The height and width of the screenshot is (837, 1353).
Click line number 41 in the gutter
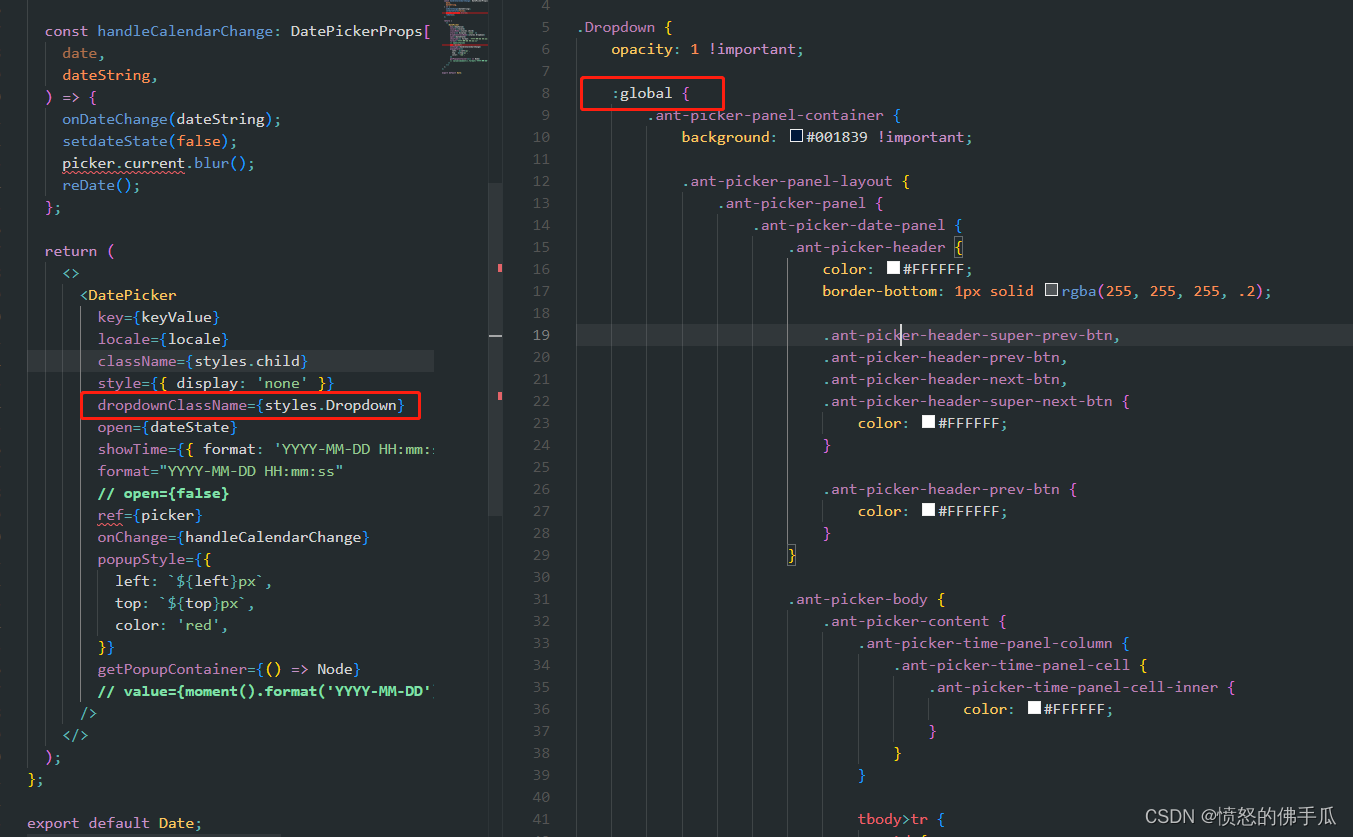tap(541, 819)
